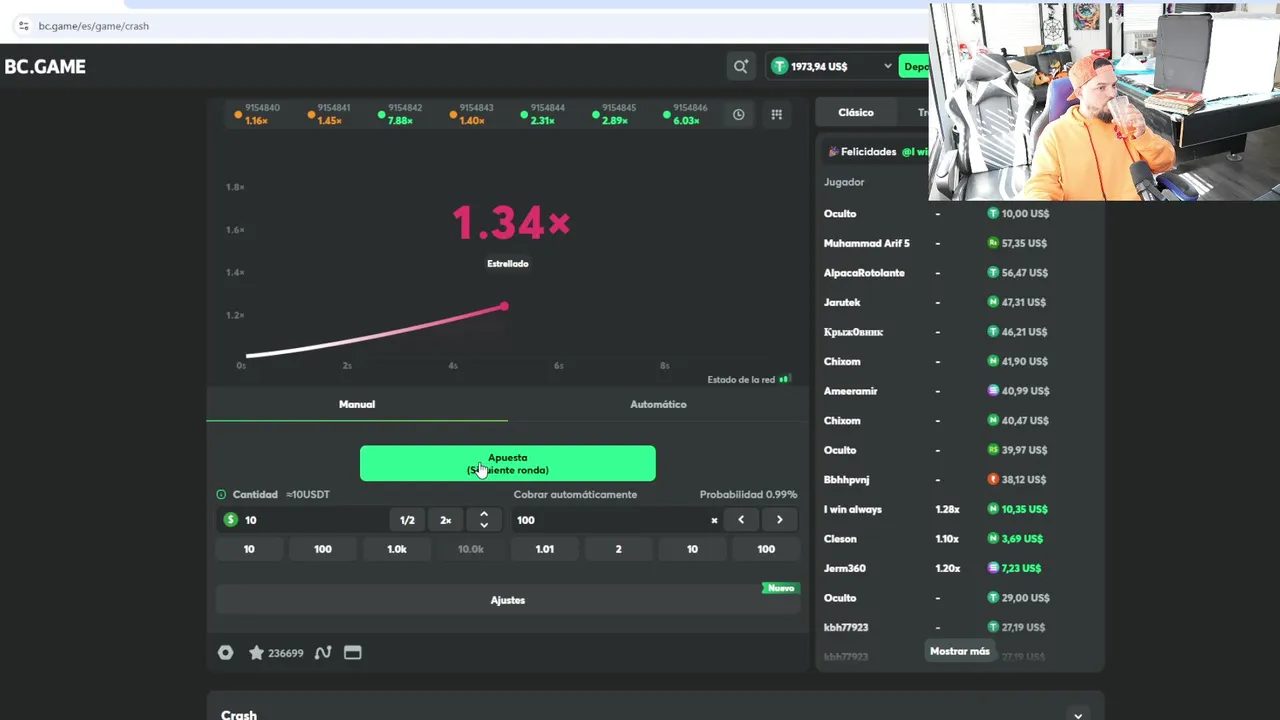Set auto cashout preset 100
Image resolution: width=1280 pixels, height=720 pixels.
[766, 549]
